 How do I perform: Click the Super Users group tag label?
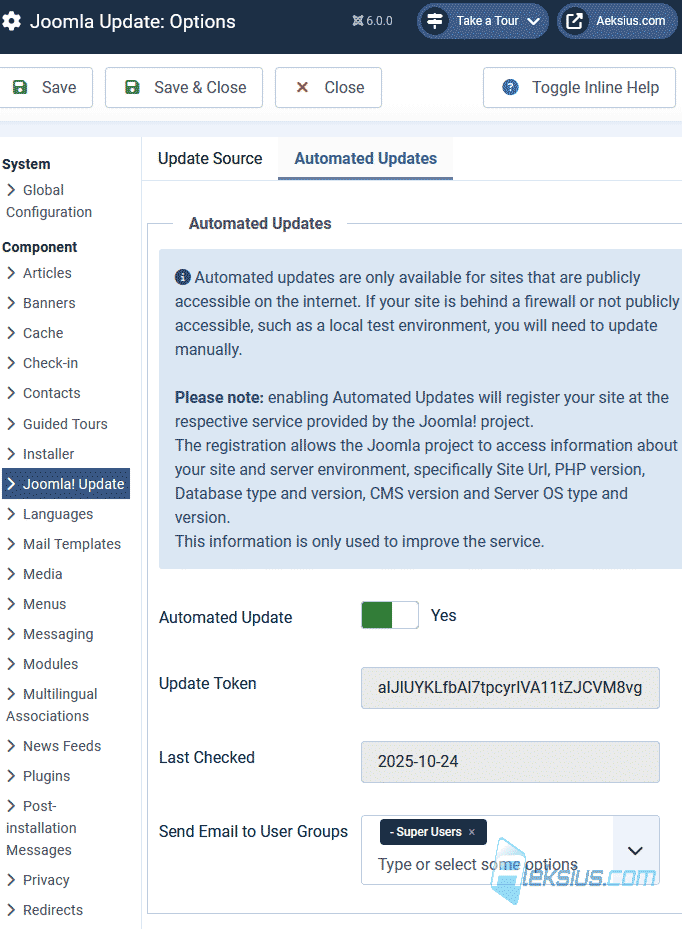(x=425, y=832)
